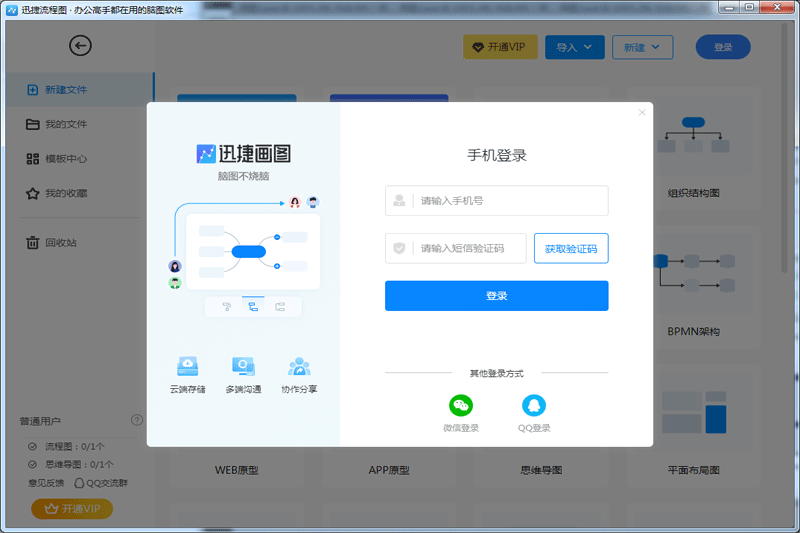Image resolution: width=800 pixels, height=533 pixels.
Task: Select 模板中心 in the sidebar
Action: [66, 158]
